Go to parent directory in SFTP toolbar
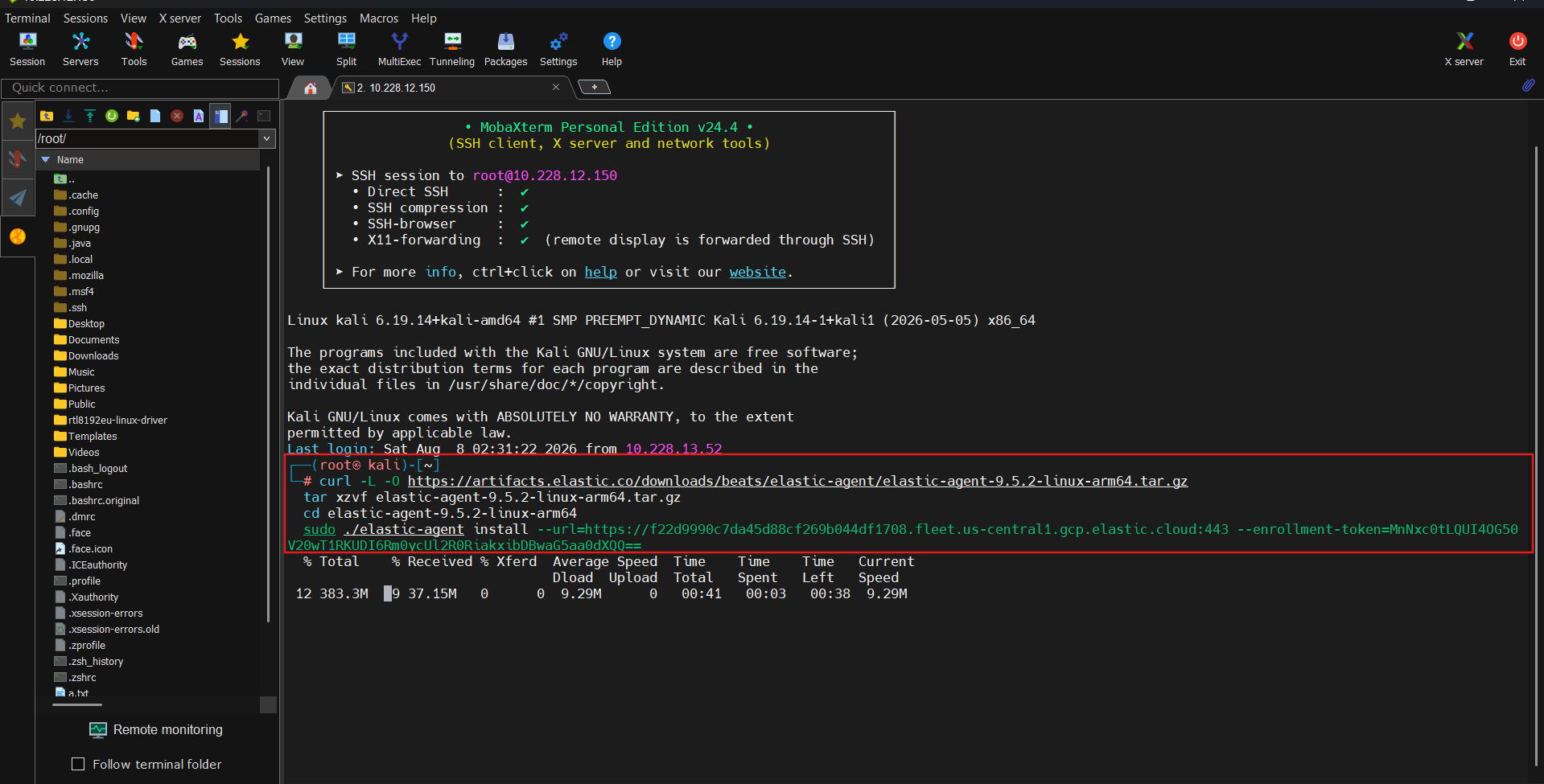1544x784 pixels. coord(47,116)
